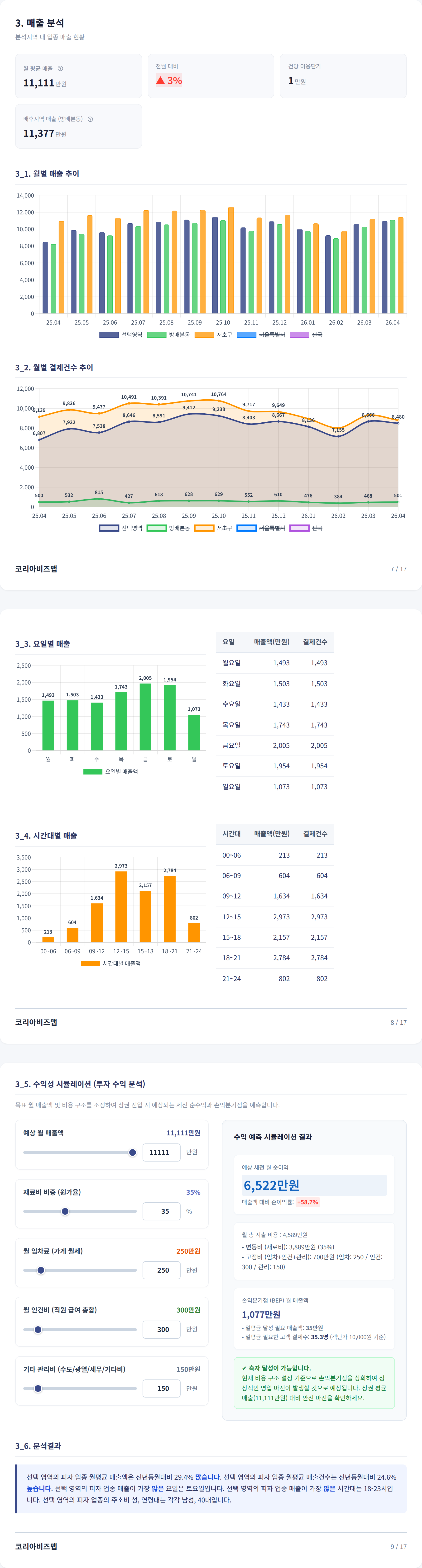
Task: Click the 결제건수 header in the 시간대 table
Action: tap(316, 834)
